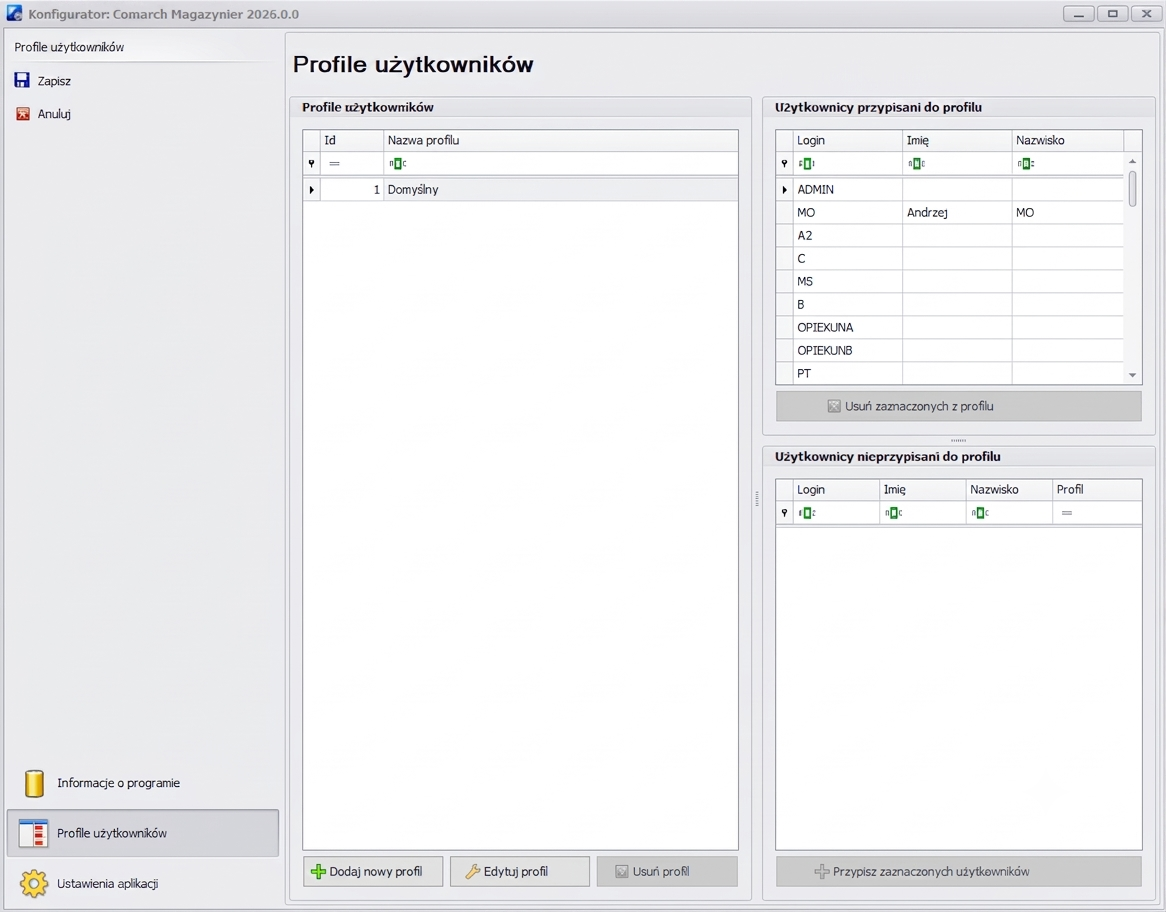Click the filter row pin icon in unassigned users grid

click(785, 513)
